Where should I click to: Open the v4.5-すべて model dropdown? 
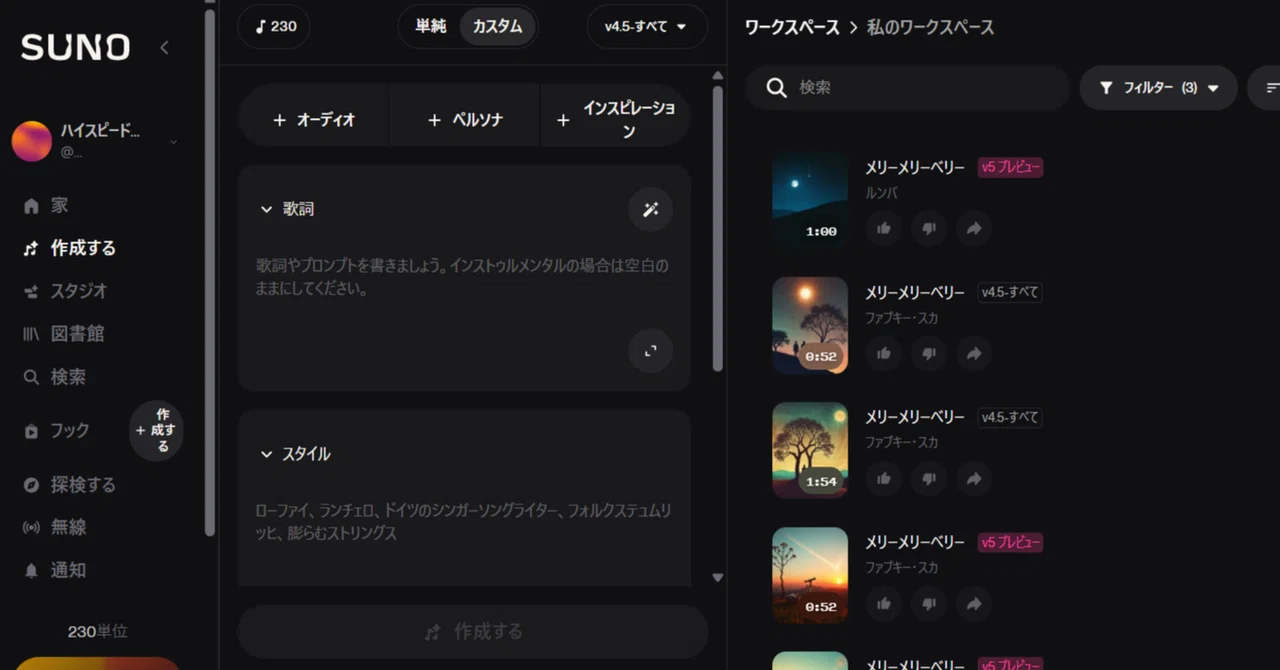pos(646,27)
